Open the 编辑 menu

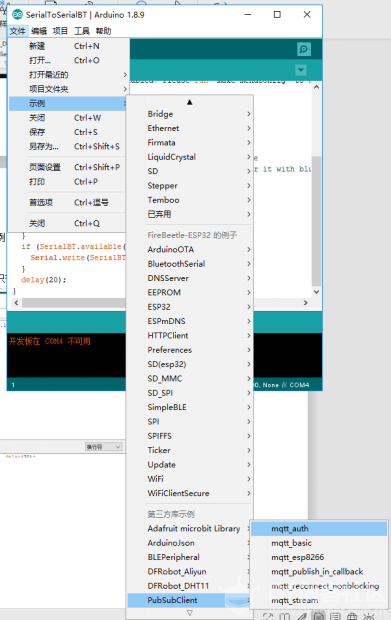[39, 31]
